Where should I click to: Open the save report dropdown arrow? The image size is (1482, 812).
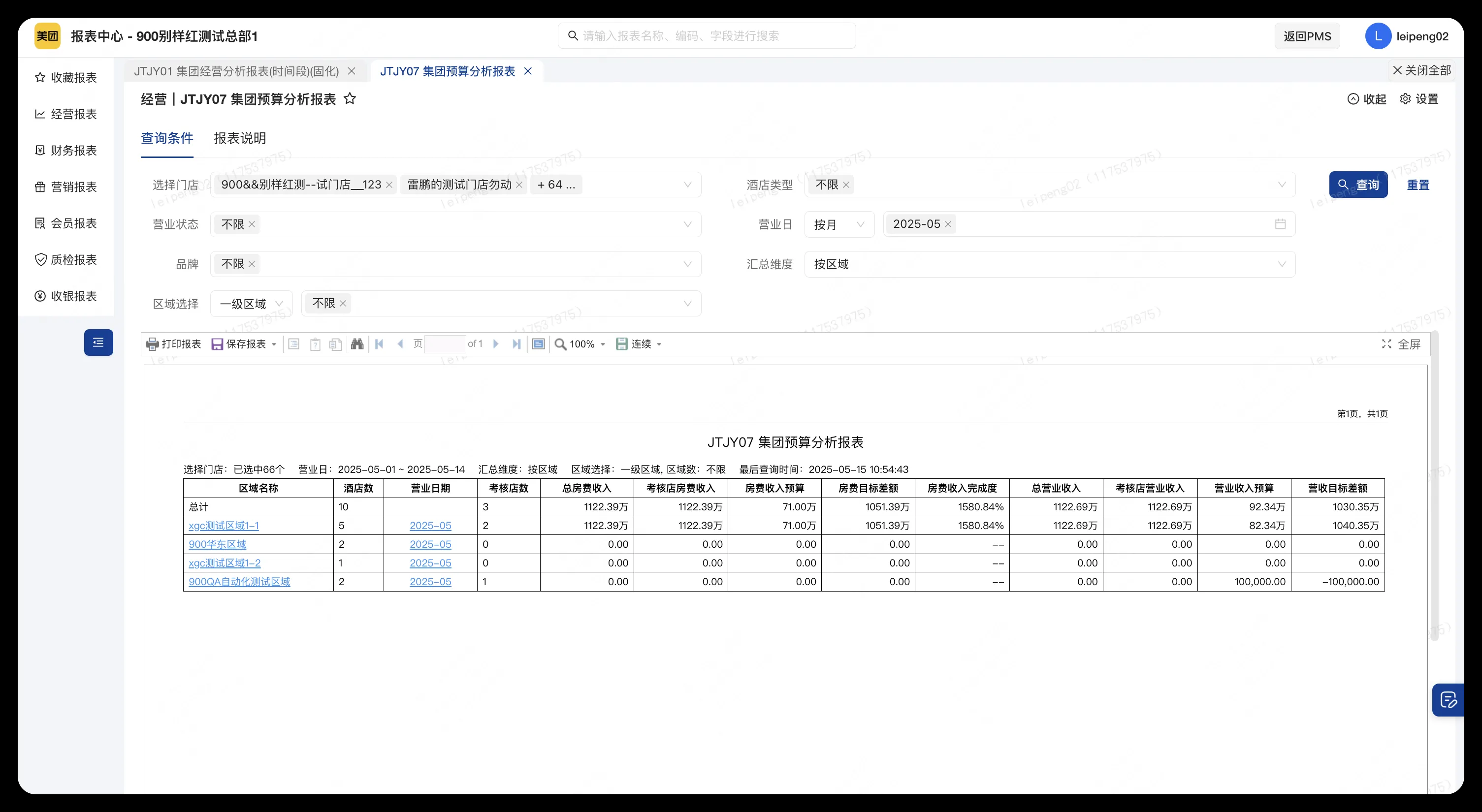(x=274, y=344)
